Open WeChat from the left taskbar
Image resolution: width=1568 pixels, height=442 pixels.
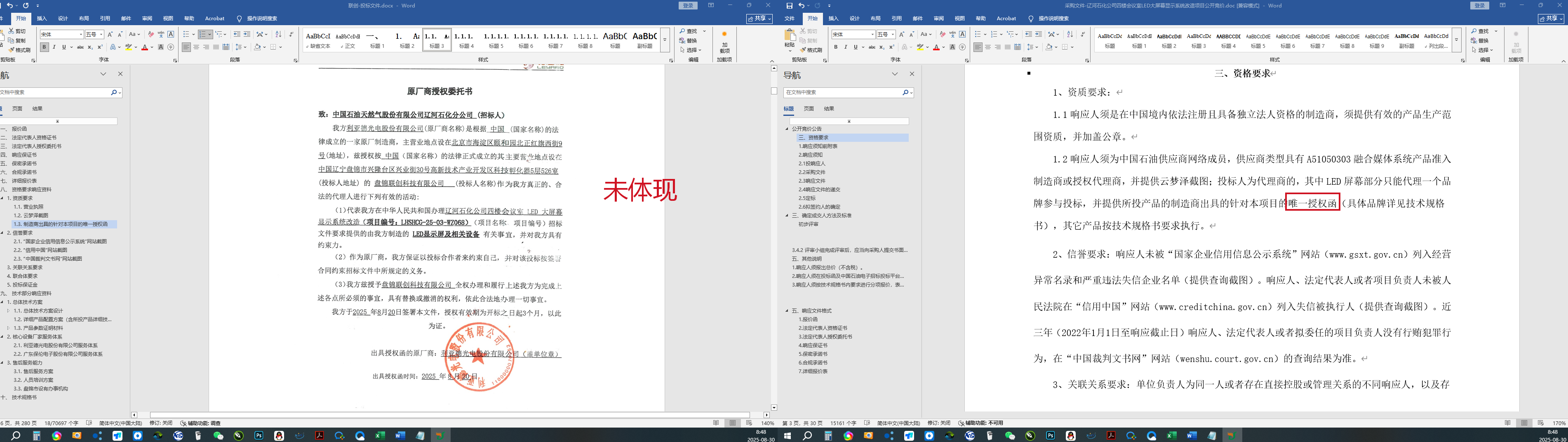[218, 435]
